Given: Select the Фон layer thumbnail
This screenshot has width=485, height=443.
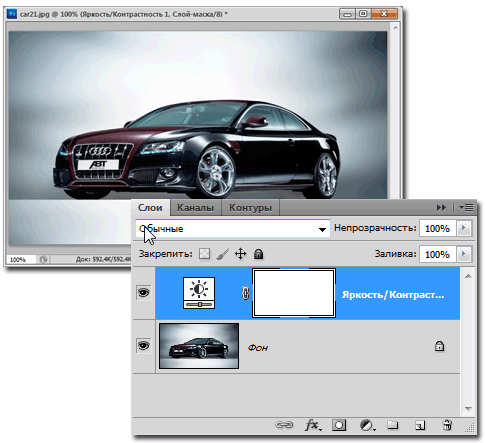Looking at the screenshot, I should point(199,346).
